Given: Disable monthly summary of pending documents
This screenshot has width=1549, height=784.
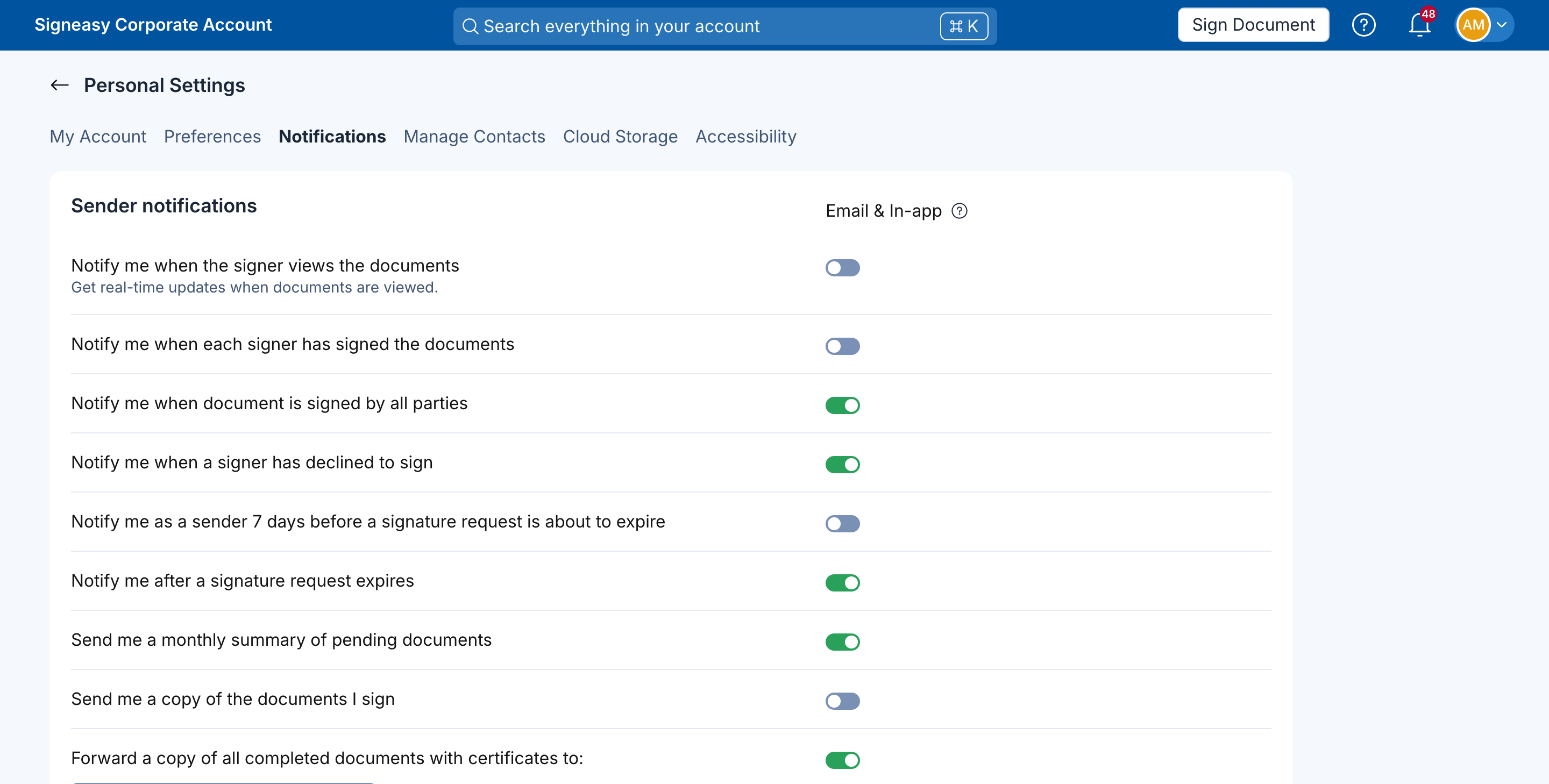Looking at the screenshot, I should 842,642.
